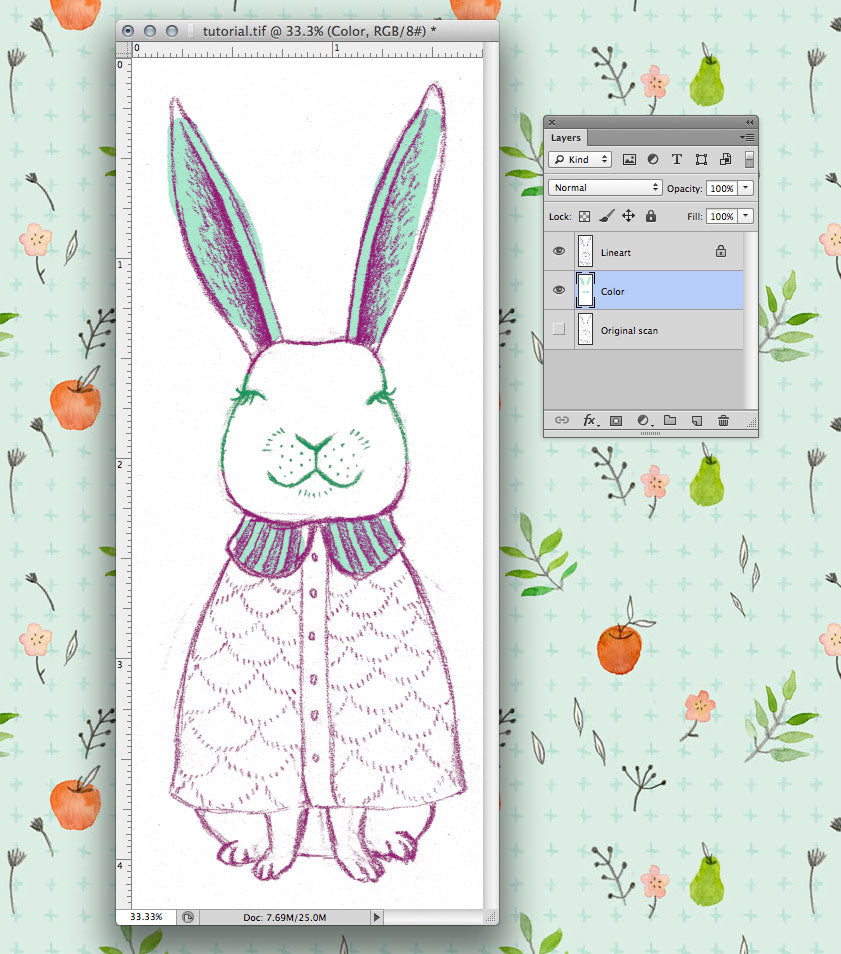Hide the Lineart layer
Image resolution: width=841 pixels, height=954 pixels.
tap(559, 252)
